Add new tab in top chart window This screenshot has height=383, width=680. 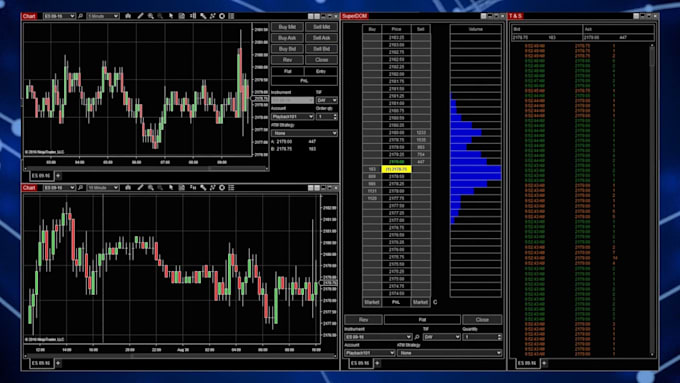tap(58, 176)
